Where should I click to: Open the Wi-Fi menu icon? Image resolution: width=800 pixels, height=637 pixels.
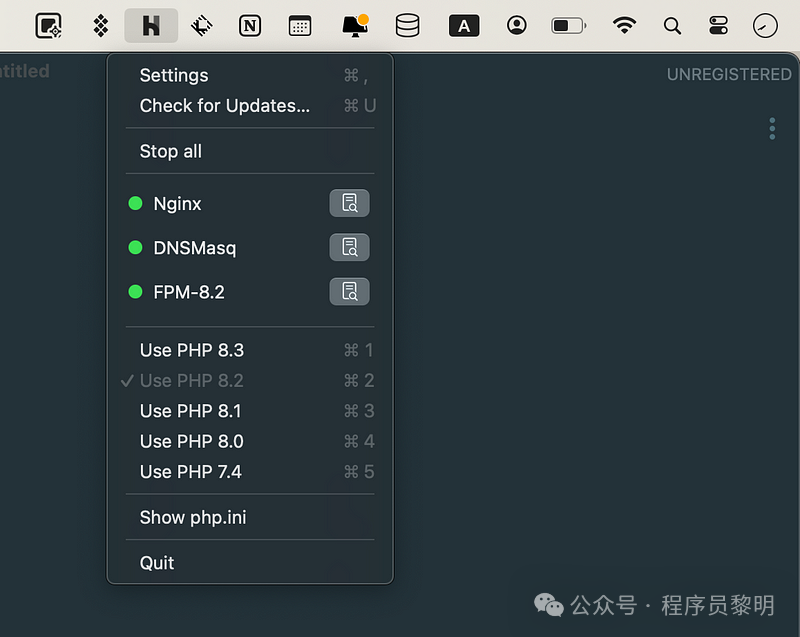(624, 25)
